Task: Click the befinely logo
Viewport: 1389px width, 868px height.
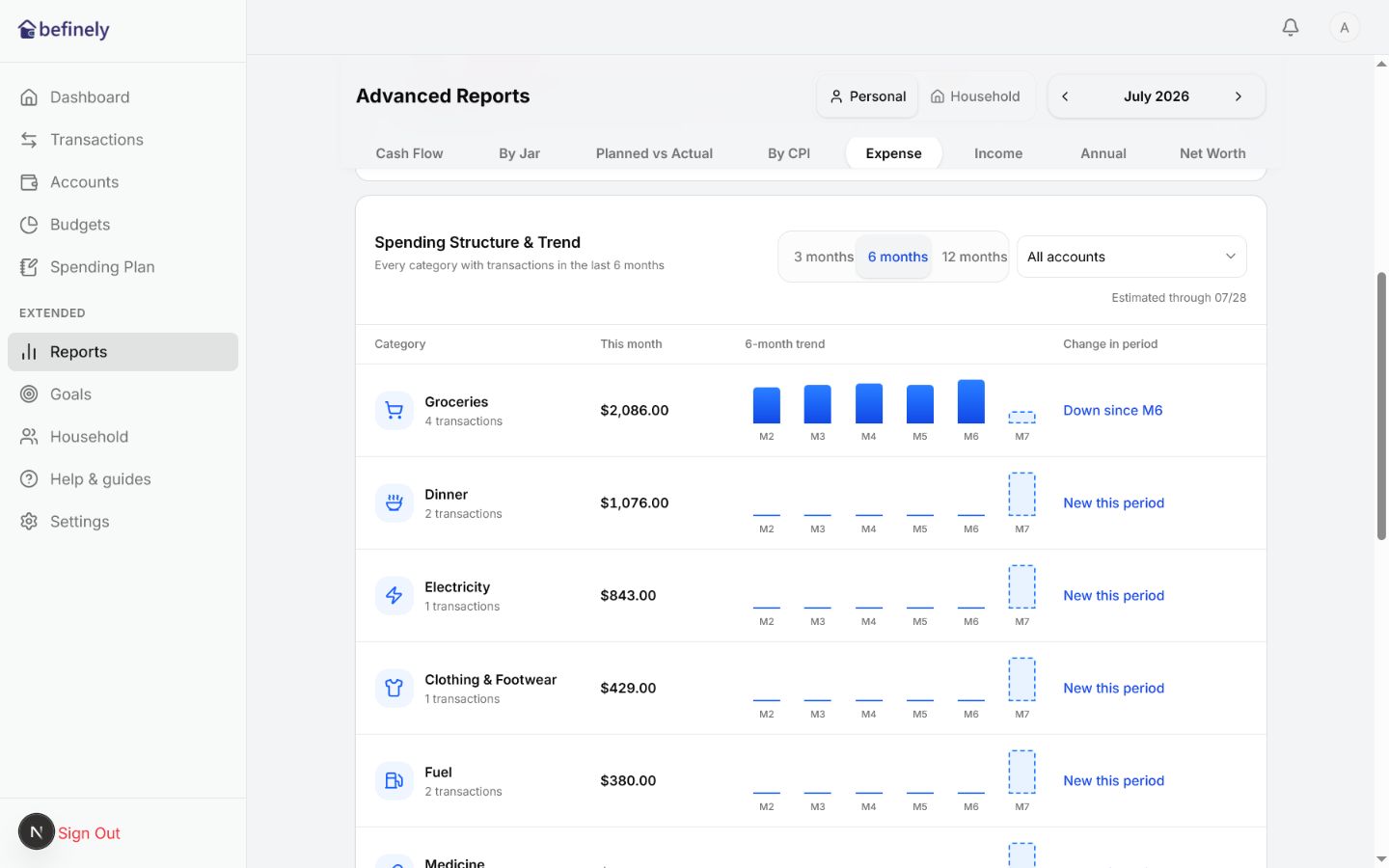Action: [x=64, y=30]
